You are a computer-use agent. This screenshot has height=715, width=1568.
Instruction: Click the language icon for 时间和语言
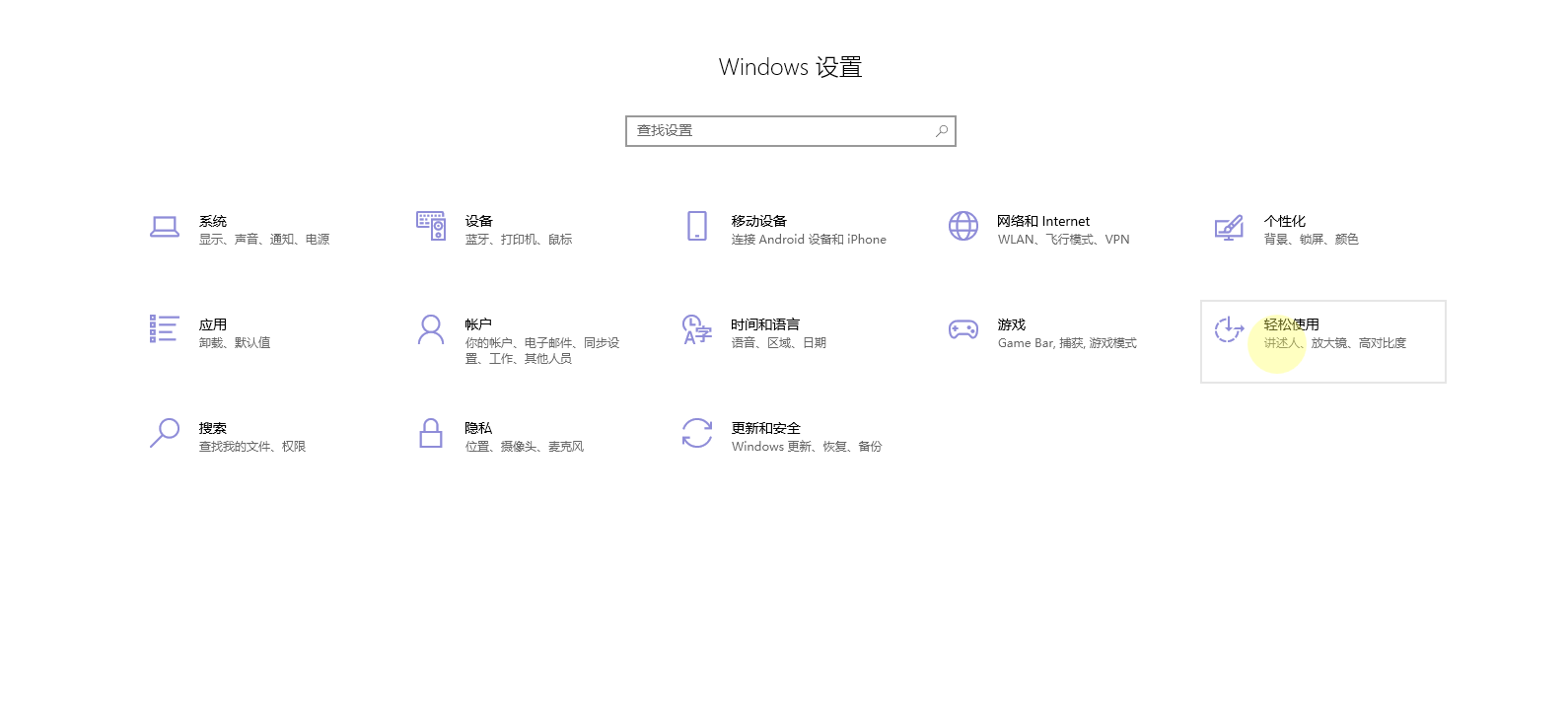(697, 329)
